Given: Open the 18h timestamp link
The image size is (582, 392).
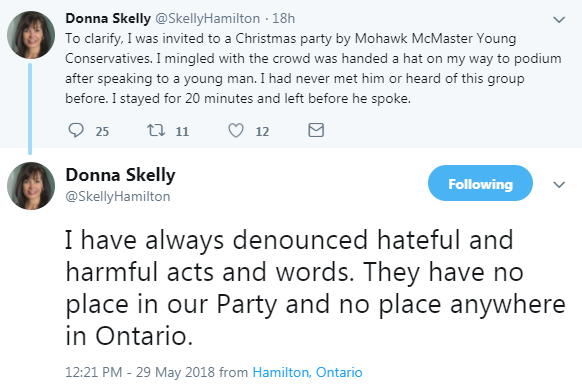Looking at the screenshot, I should (284, 18).
